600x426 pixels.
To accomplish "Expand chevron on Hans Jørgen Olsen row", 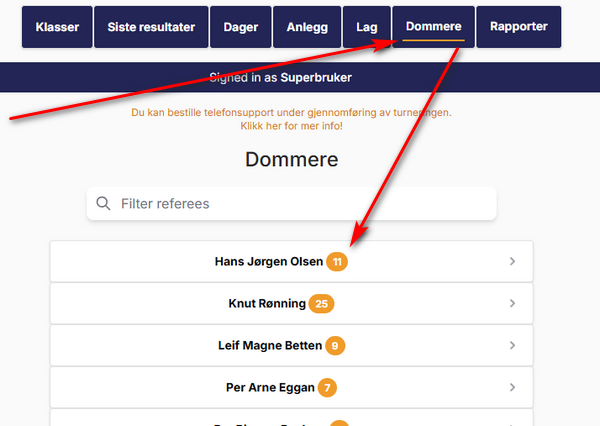I will 512,261.
